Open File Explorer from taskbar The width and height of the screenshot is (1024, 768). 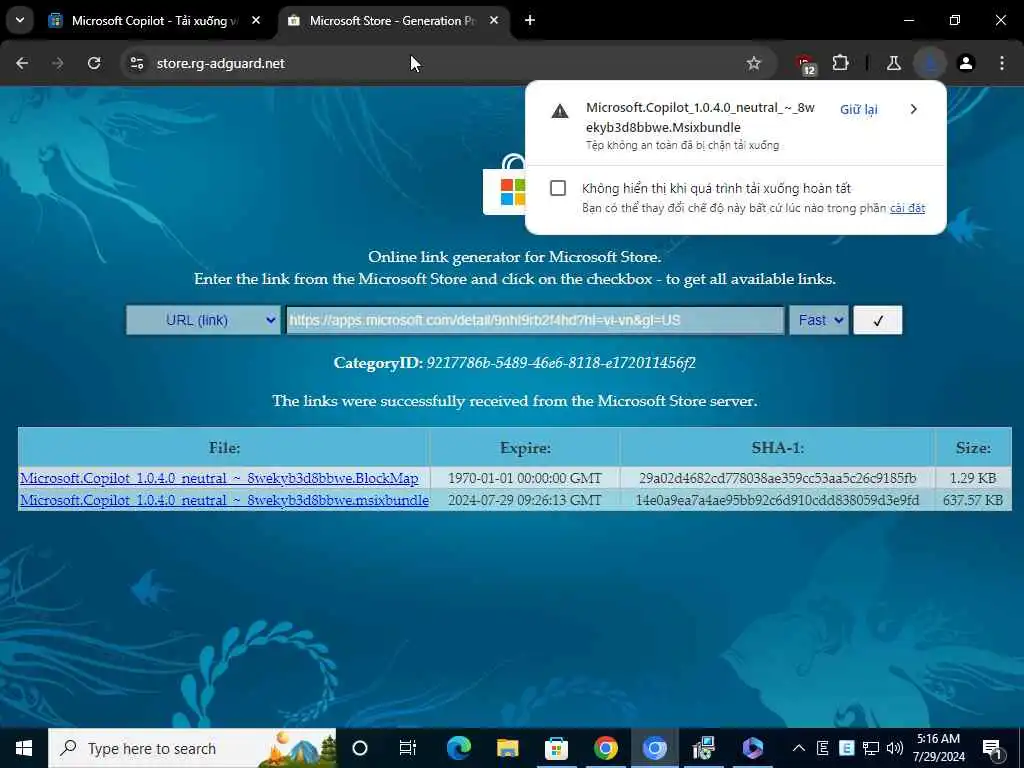tap(507, 748)
